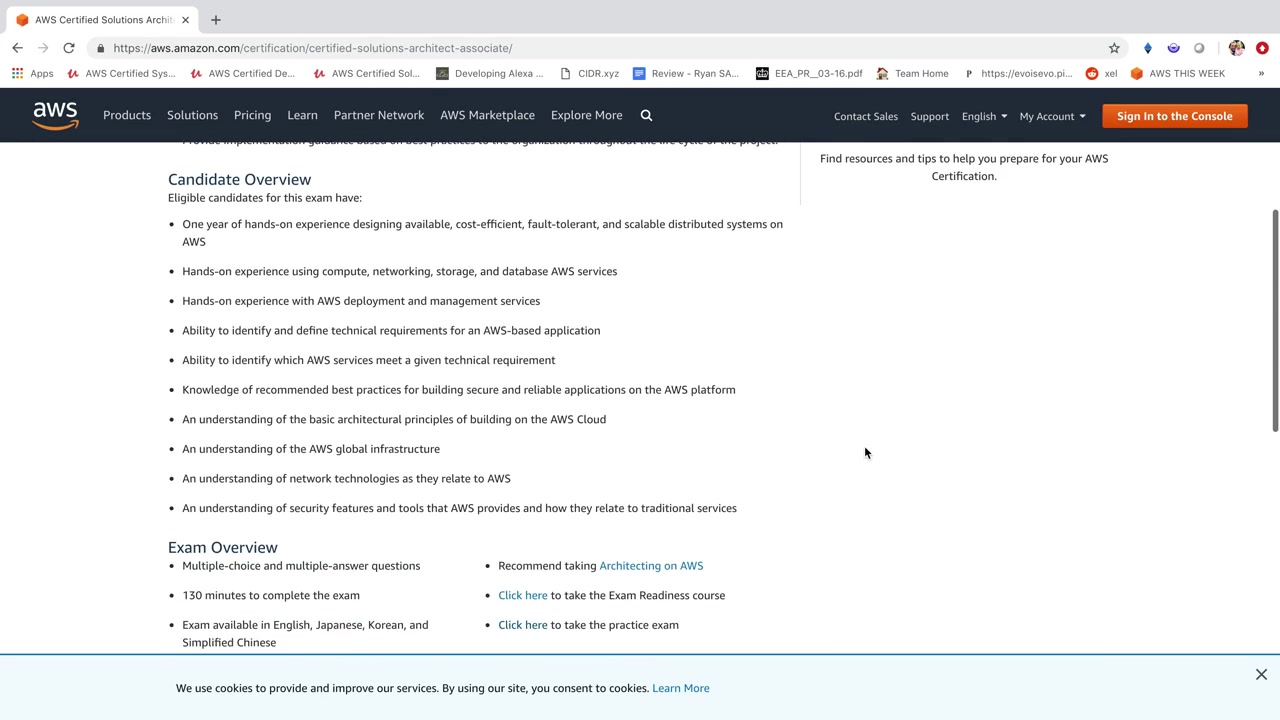Click the blue diamond extension icon
Image resolution: width=1280 pixels, height=720 pixels.
click(x=1148, y=48)
